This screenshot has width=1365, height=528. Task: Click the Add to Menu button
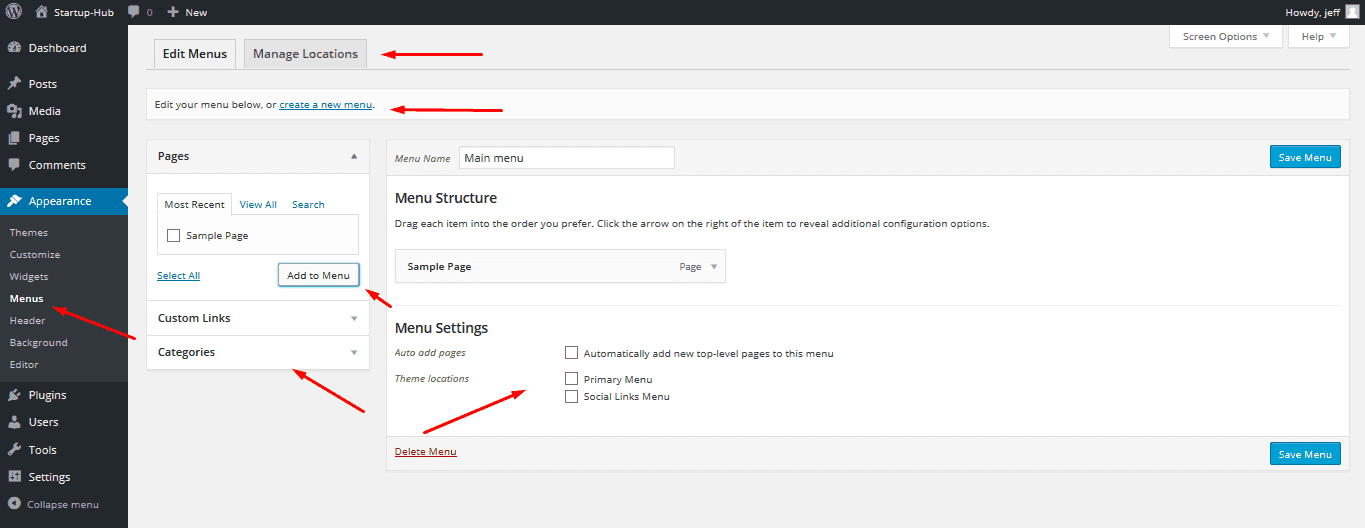[318, 275]
